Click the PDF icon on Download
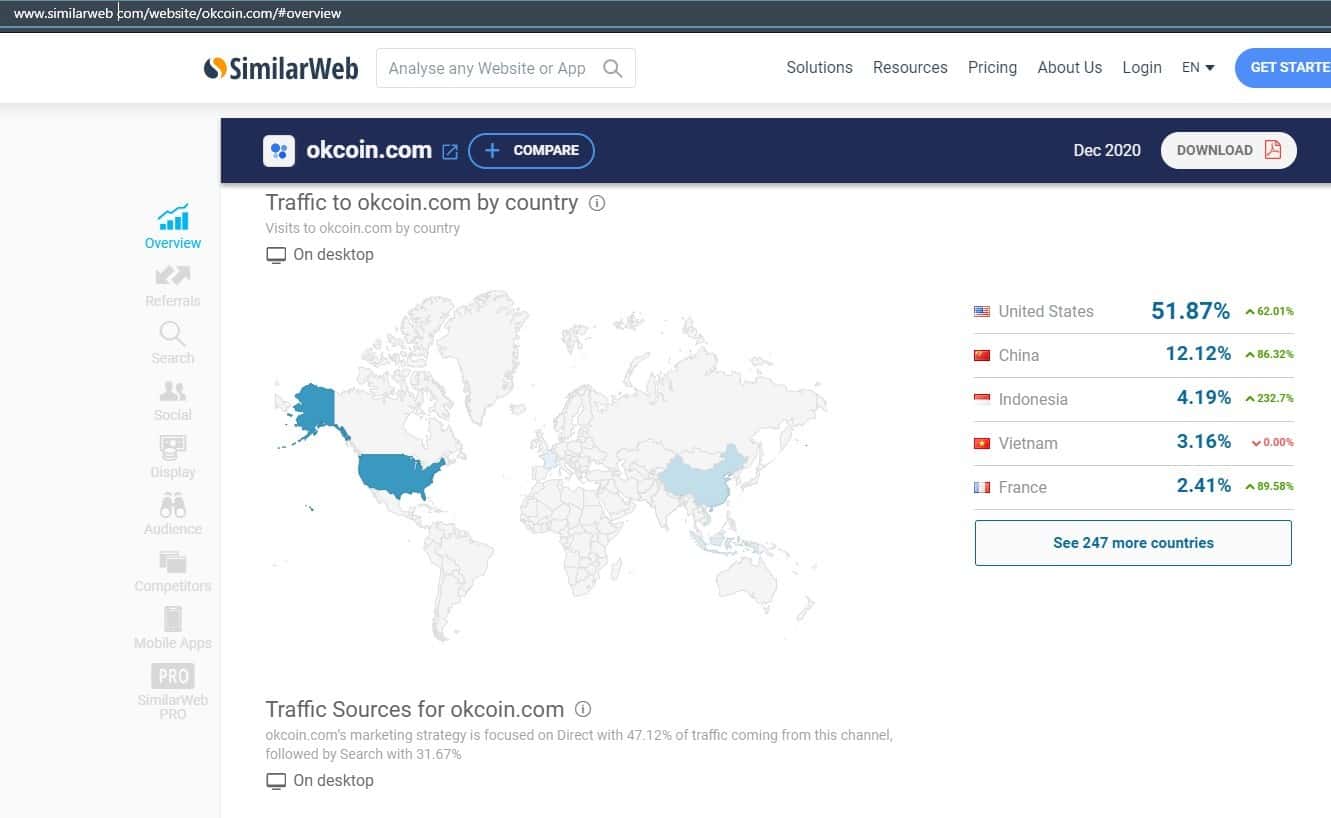 [1273, 150]
